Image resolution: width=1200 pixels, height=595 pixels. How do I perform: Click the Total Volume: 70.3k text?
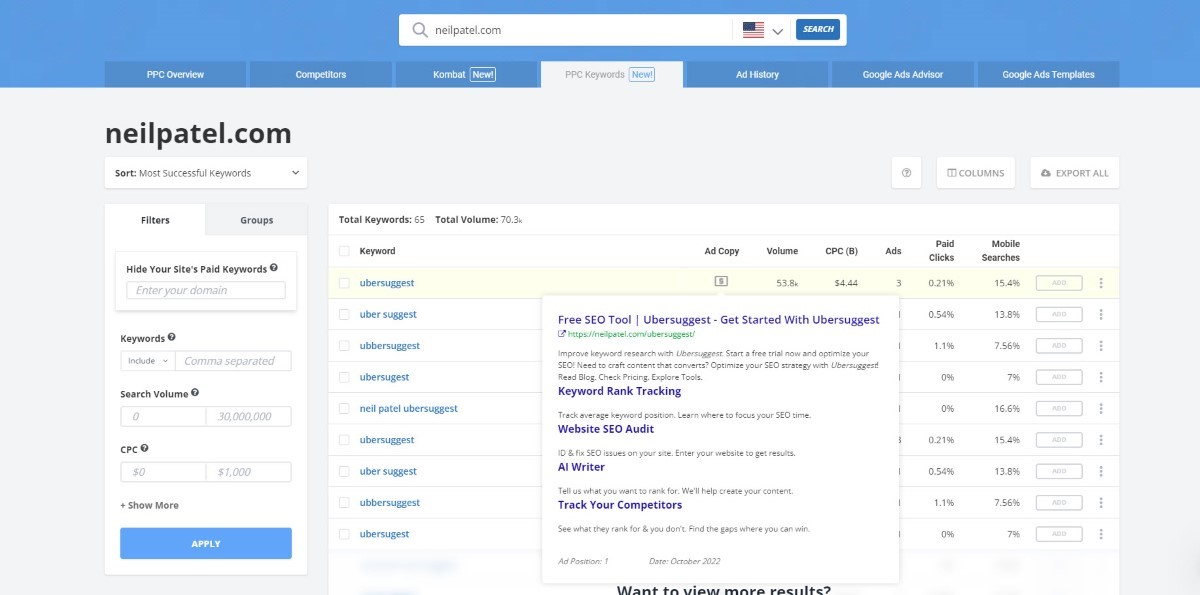[479, 220]
